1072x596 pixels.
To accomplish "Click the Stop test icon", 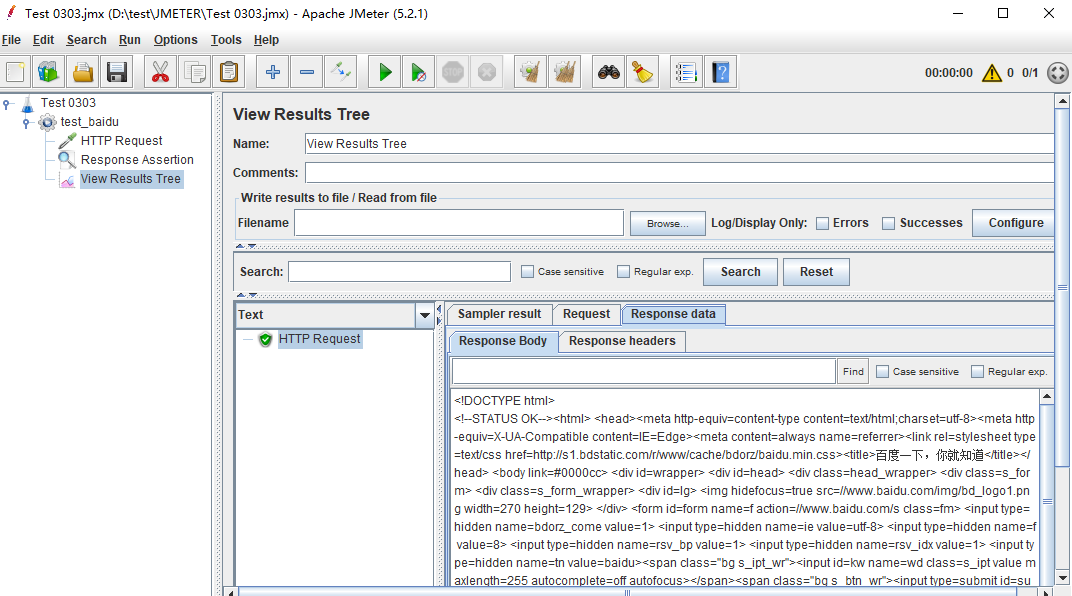I will [x=453, y=72].
